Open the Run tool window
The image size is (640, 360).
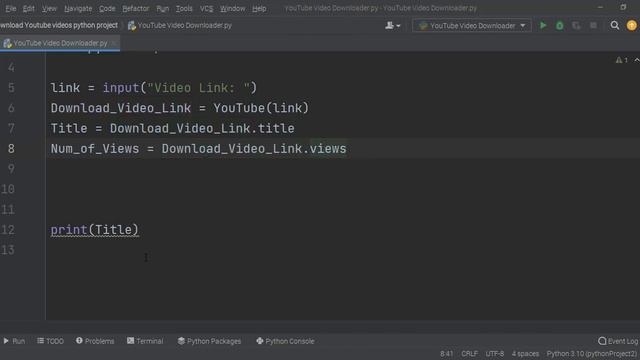pyautogui.click(x=14, y=341)
